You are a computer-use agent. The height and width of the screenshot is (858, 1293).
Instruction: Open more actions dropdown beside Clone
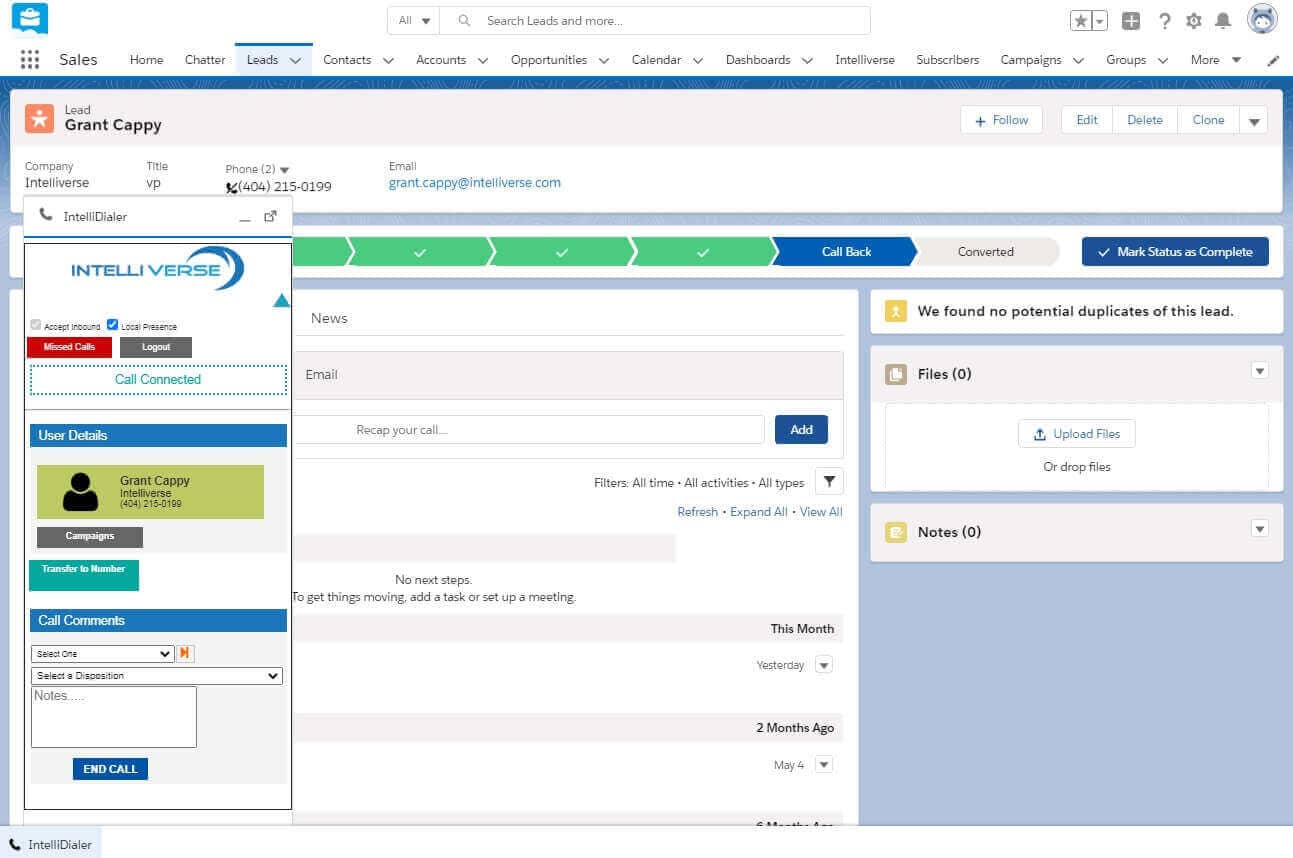tap(1254, 121)
